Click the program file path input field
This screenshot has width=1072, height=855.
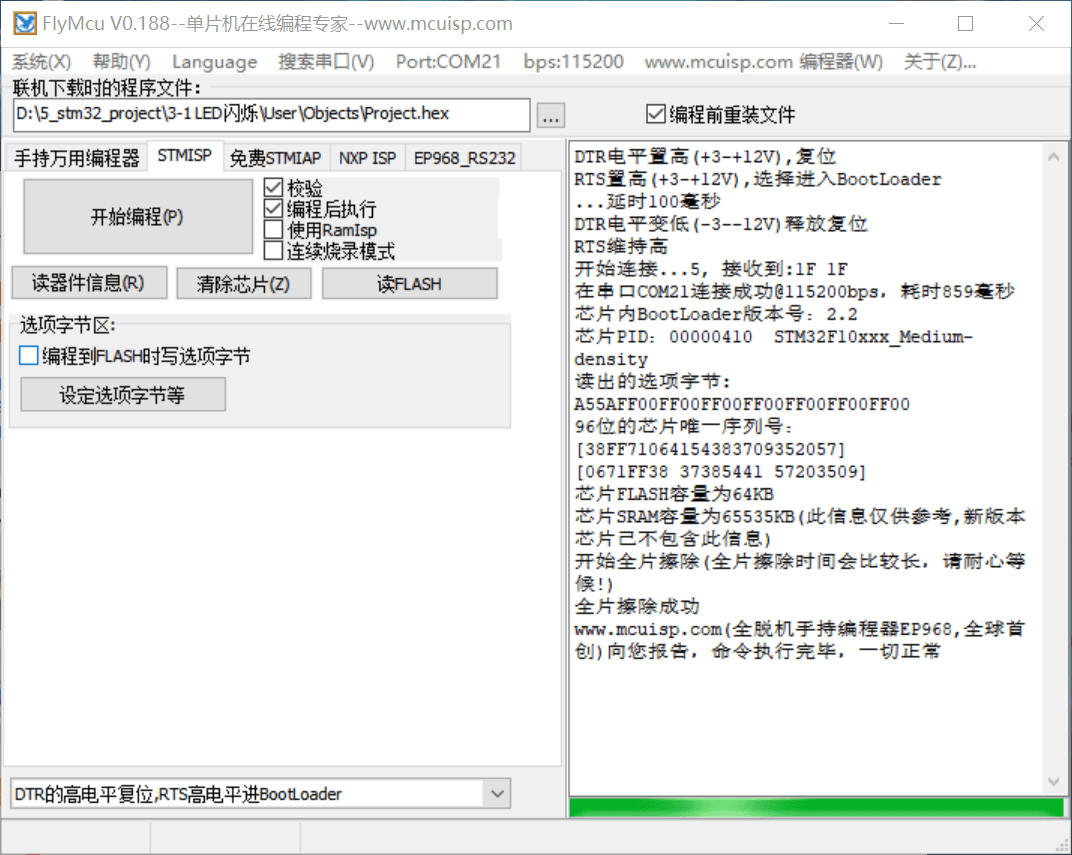pyautogui.click(x=272, y=114)
